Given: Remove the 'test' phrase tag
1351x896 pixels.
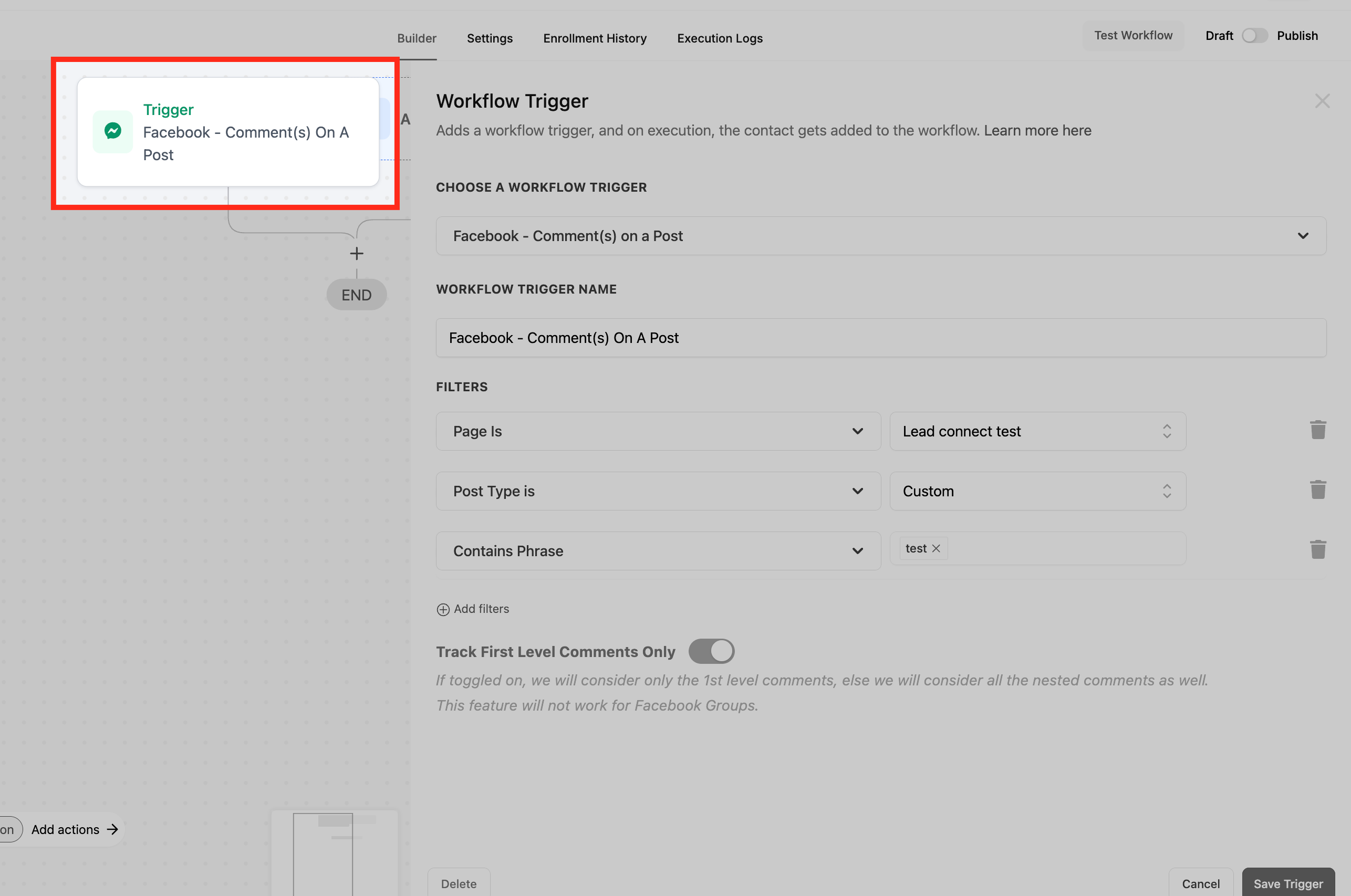Looking at the screenshot, I should (936, 548).
